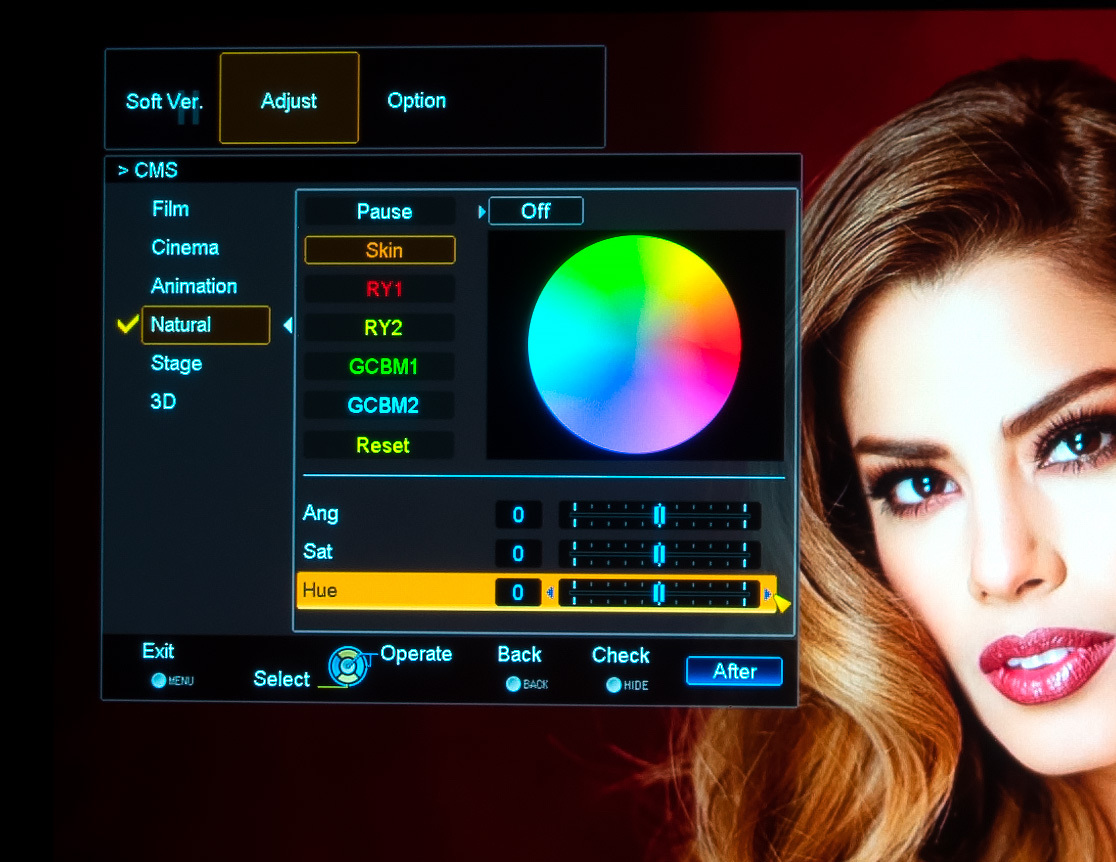Screen dimensions: 1116x862
Task: Select the Ang row label
Action: [320, 514]
